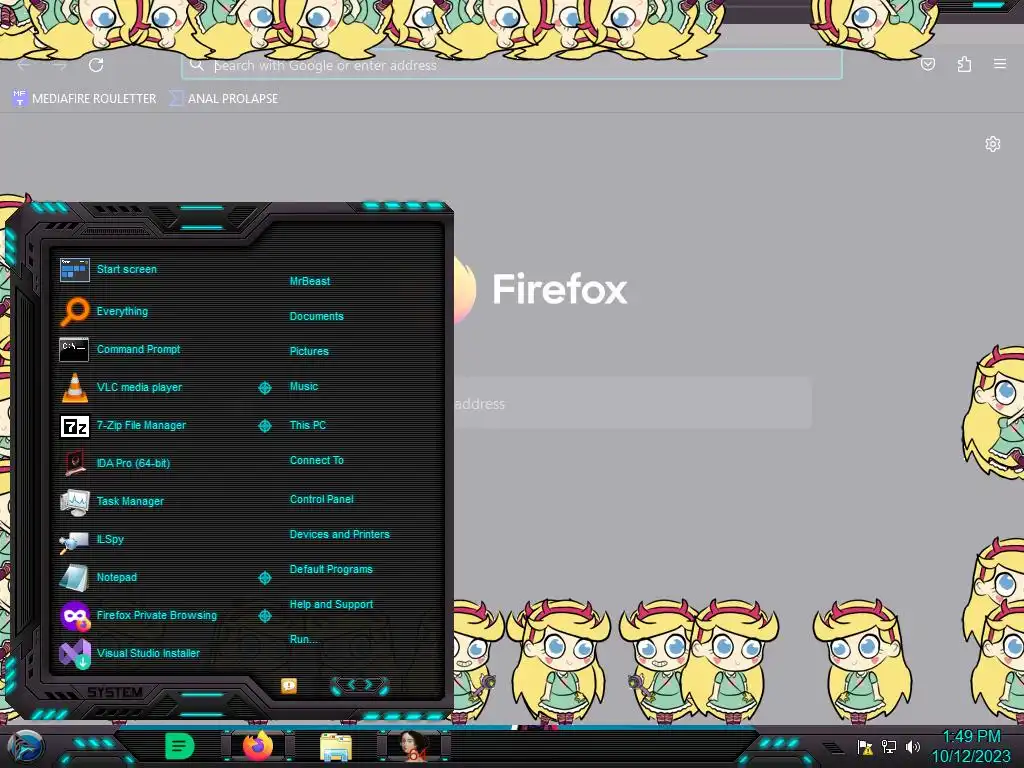
Task: Open Save to Pocket icon in Firefox toolbar
Action: (x=927, y=64)
